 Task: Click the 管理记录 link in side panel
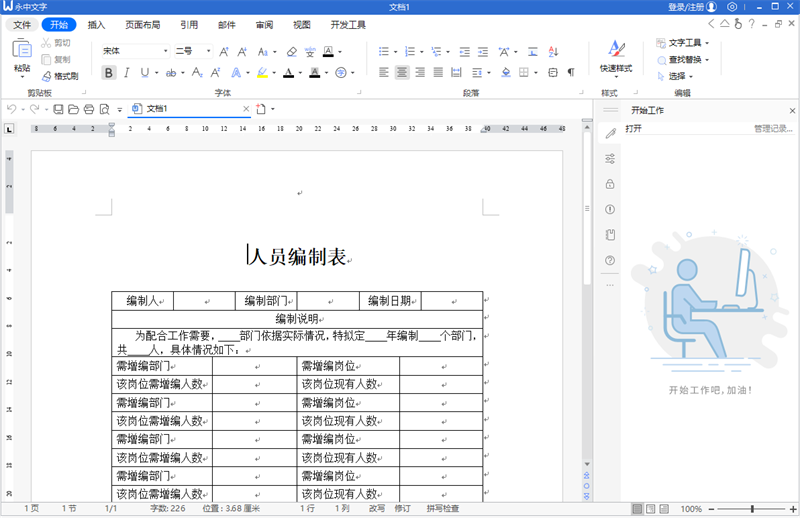tap(773, 129)
